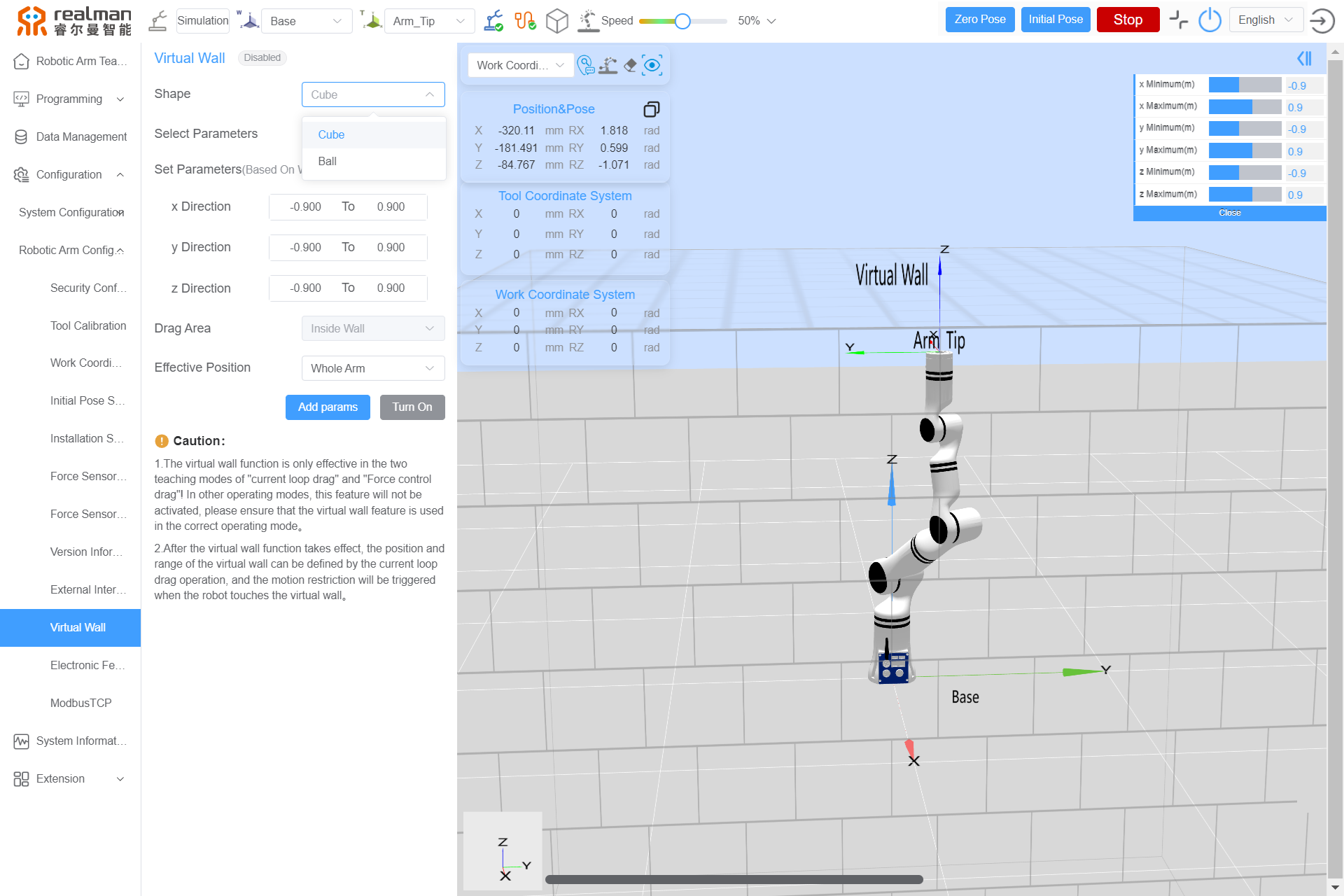The image size is (1344, 896).
Task: Click the eye view icon in viewport
Action: 652,64
